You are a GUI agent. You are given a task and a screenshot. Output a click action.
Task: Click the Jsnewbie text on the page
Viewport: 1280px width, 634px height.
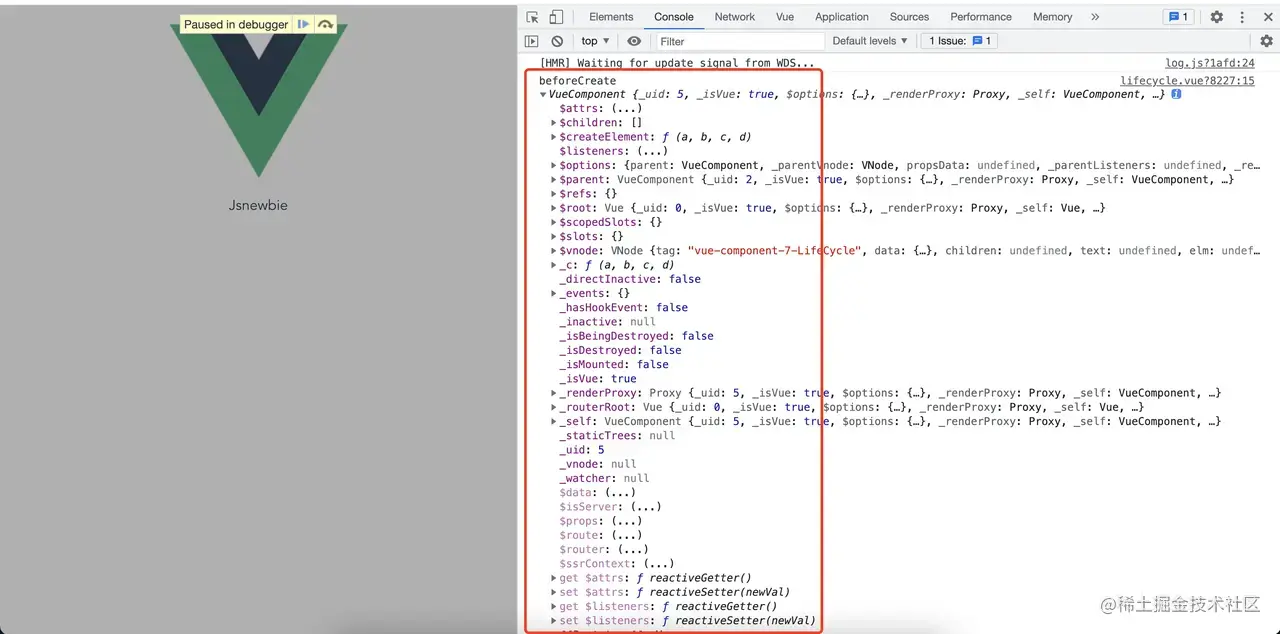[x=258, y=205]
